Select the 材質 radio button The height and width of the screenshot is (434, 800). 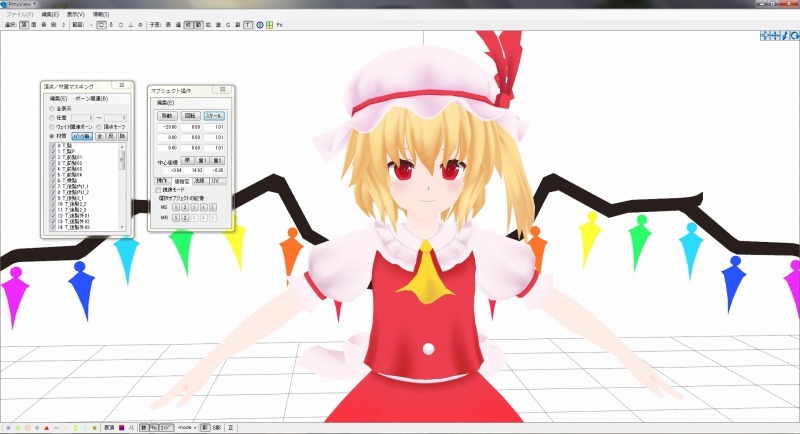[52, 136]
